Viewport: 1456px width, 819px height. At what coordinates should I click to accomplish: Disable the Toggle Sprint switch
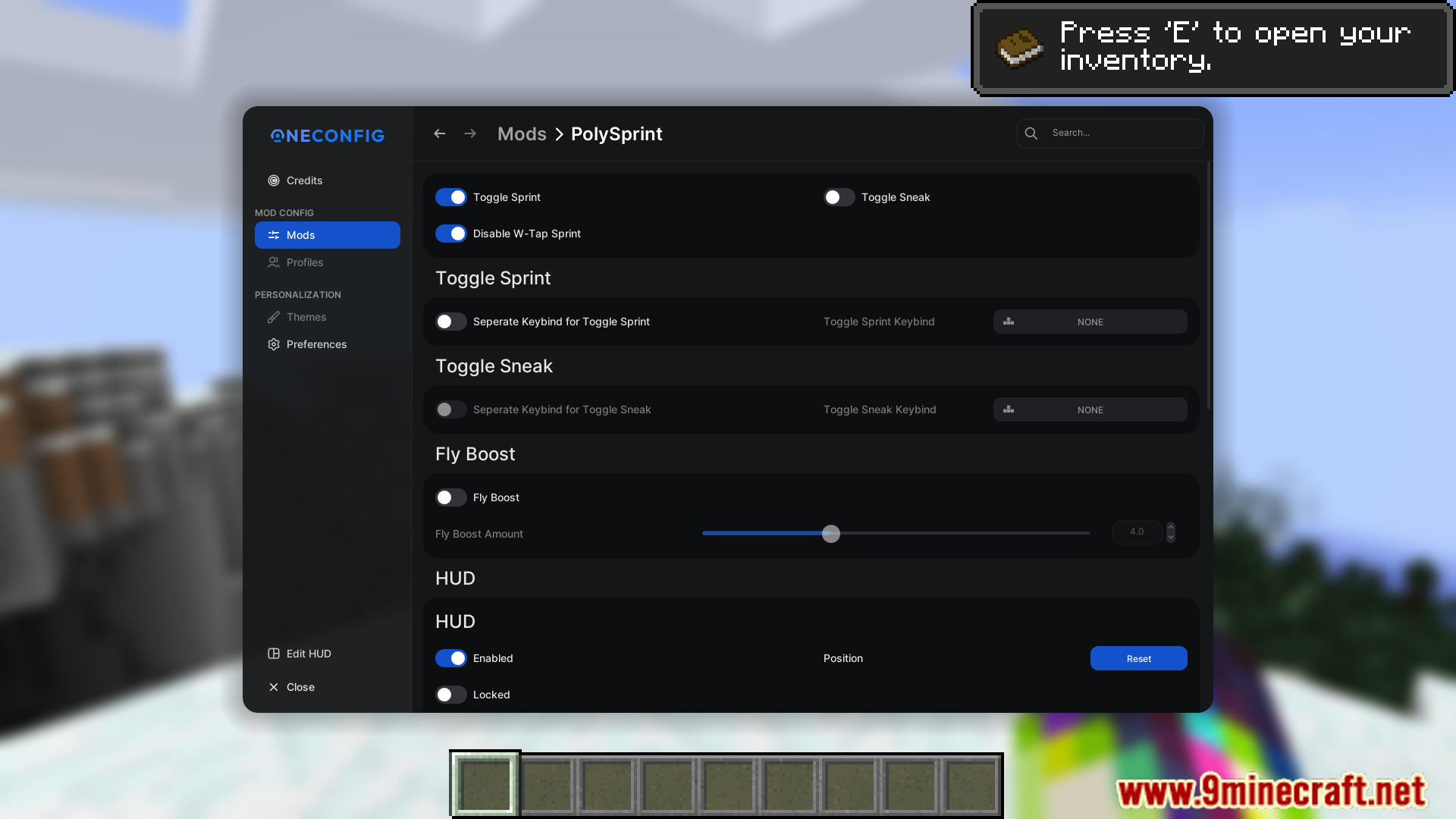(x=451, y=197)
